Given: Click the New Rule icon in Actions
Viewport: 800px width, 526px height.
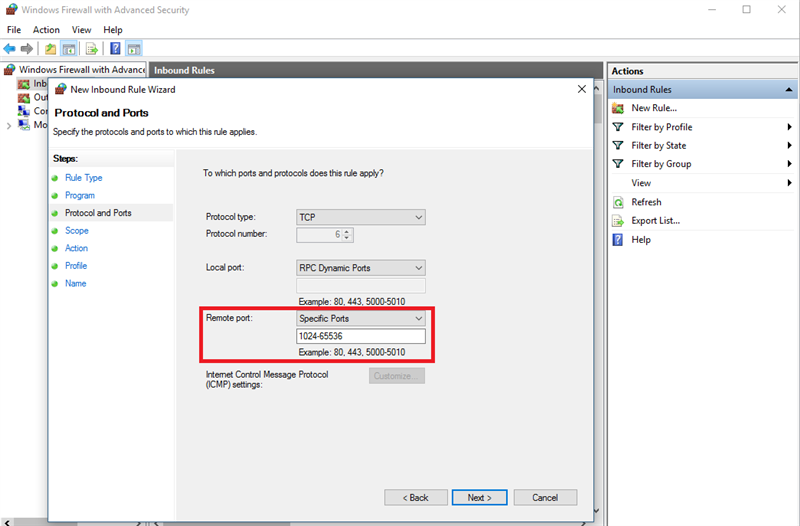Looking at the screenshot, I should coord(618,108).
